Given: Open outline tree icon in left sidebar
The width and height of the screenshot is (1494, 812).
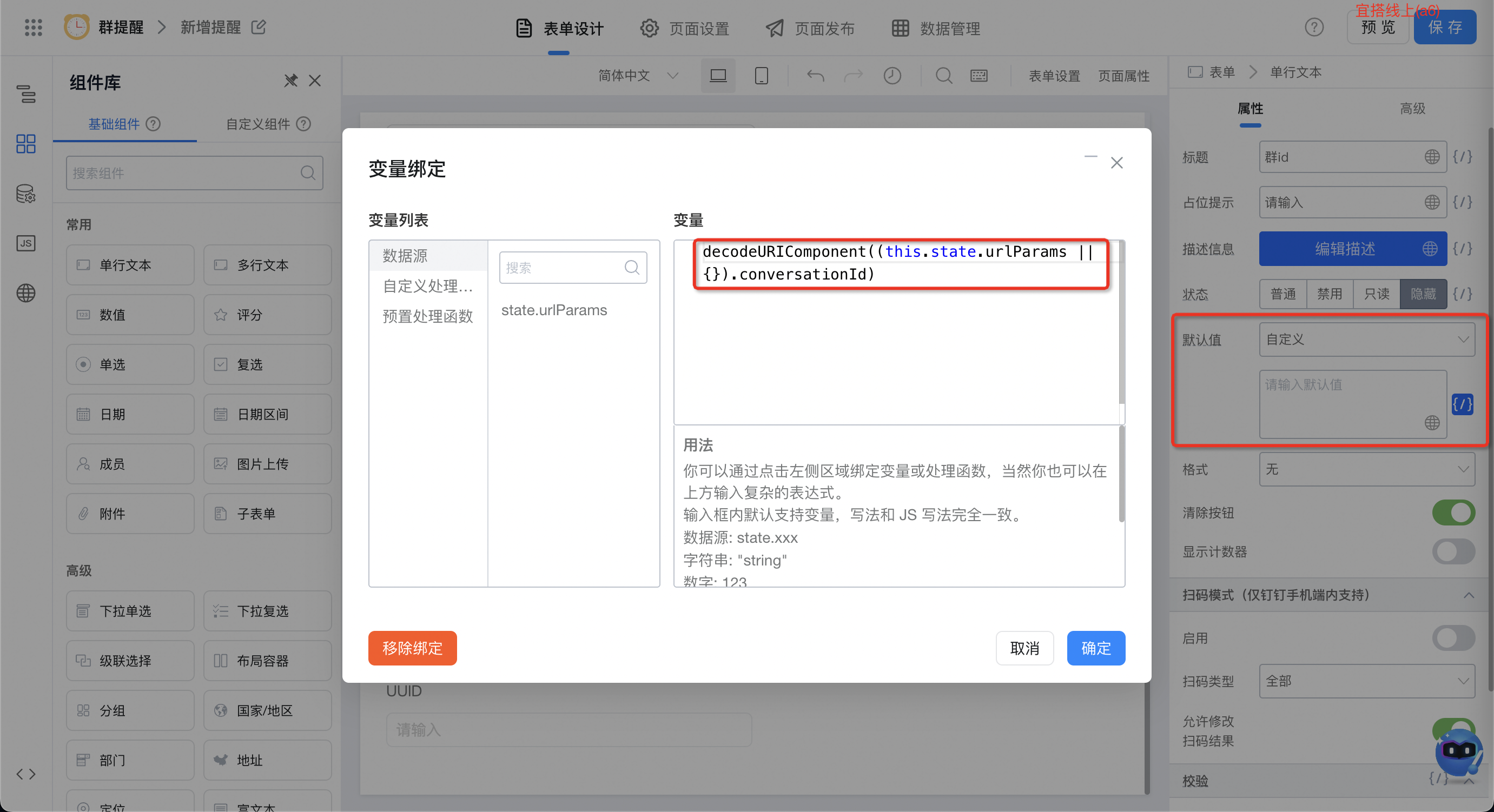Looking at the screenshot, I should pyautogui.click(x=26, y=94).
